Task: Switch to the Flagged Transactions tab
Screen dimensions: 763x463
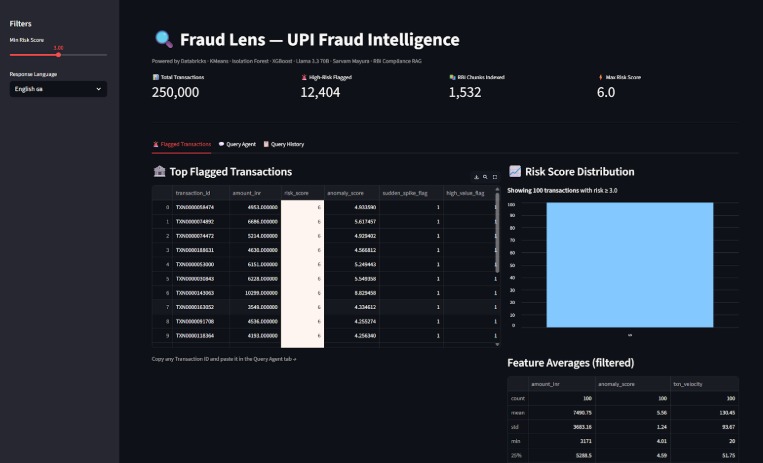Action: coord(182,145)
